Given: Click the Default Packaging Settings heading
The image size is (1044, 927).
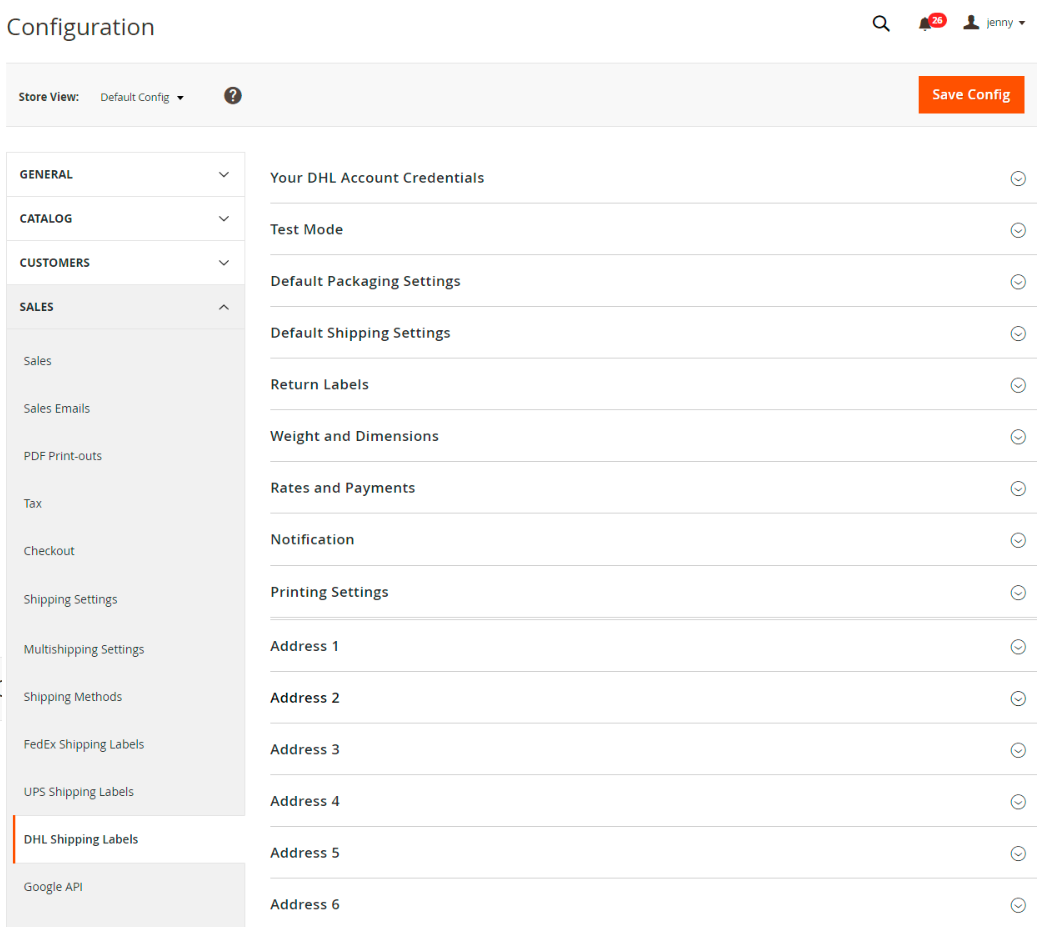Looking at the screenshot, I should point(365,281).
